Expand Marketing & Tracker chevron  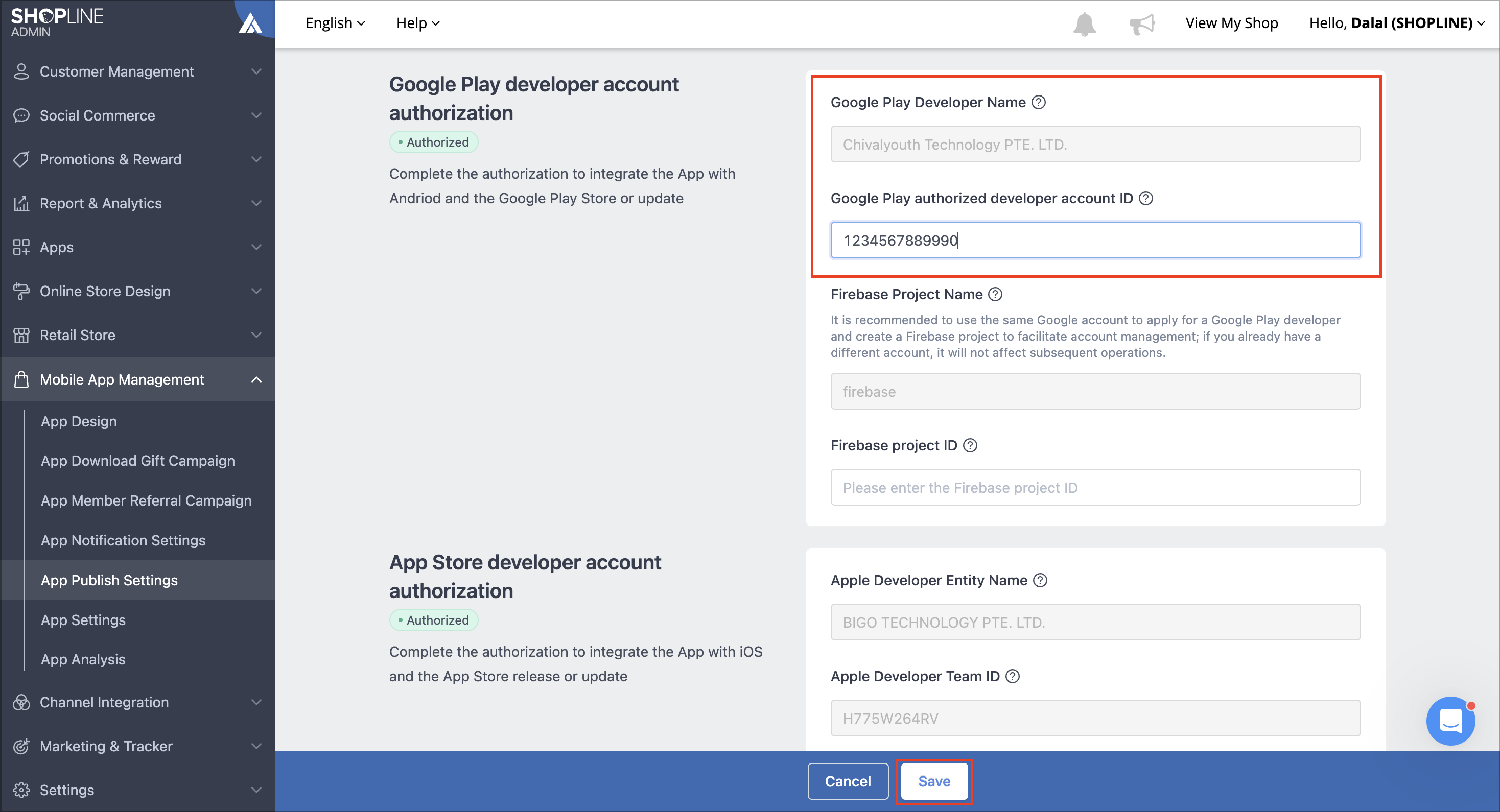click(x=256, y=746)
